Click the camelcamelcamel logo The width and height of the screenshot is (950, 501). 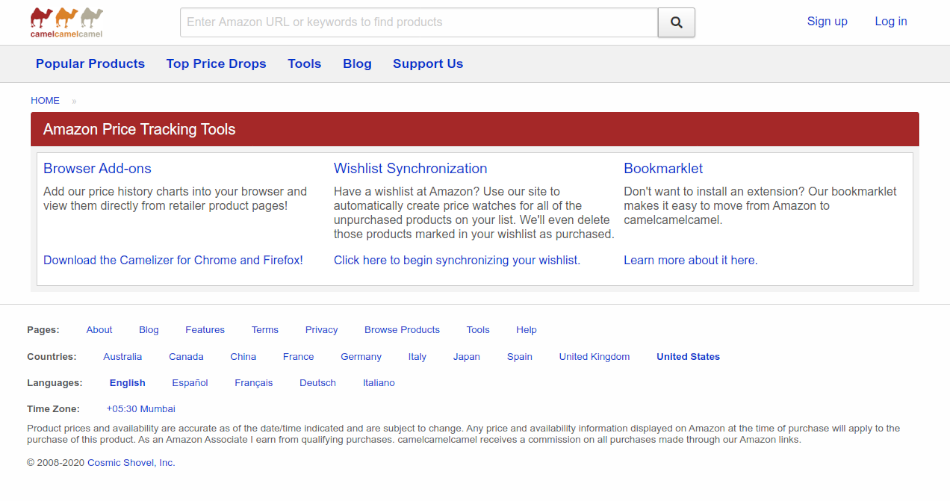(x=67, y=22)
